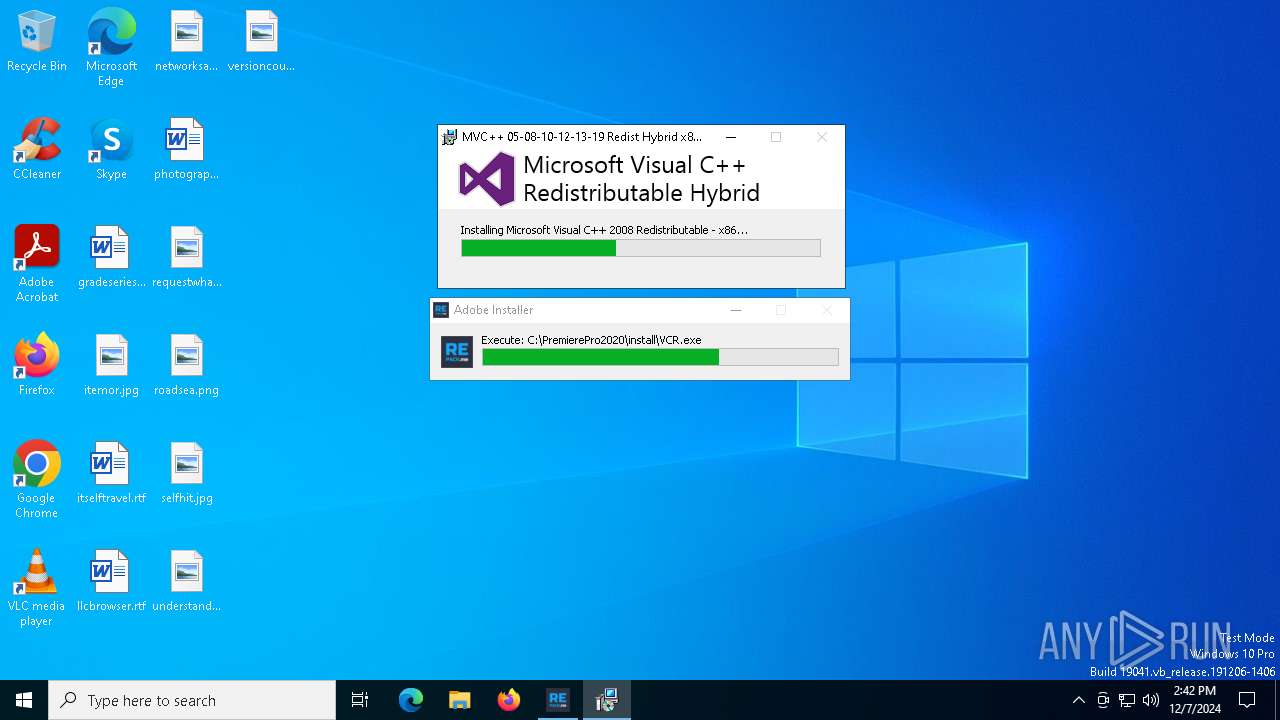This screenshot has width=1280, height=720.
Task: Open Firefox from the taskbar
Action: pos(508,700)
